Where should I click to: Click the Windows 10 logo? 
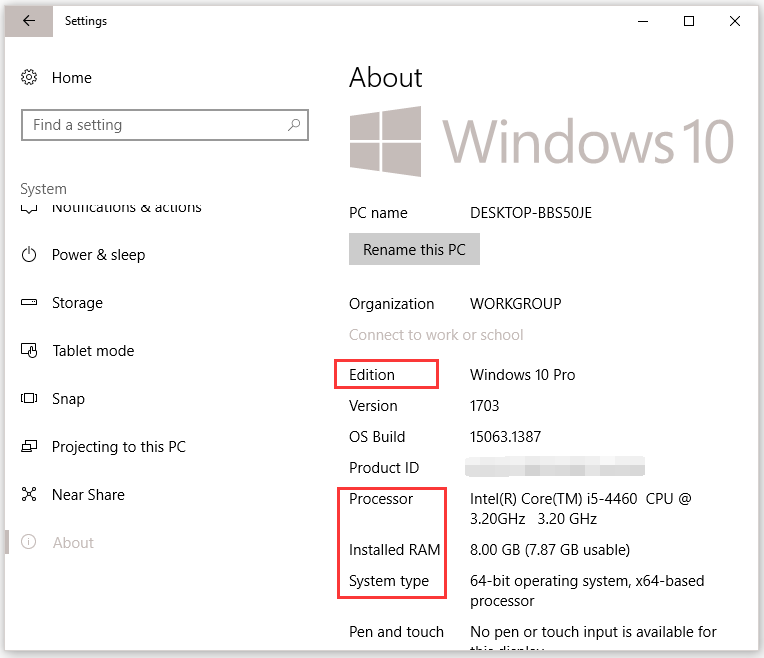pyautogui.click(x=541, y=141)
